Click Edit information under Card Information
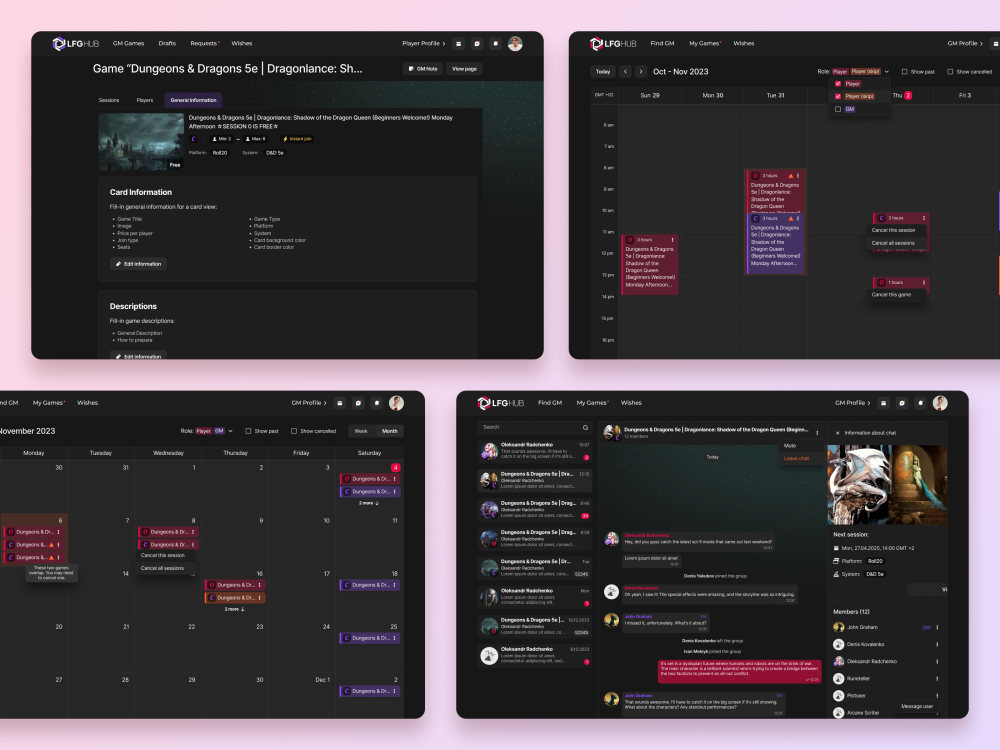Viewport: 1000px width, 750px height. pyautogui.click(x=138, y=264)
